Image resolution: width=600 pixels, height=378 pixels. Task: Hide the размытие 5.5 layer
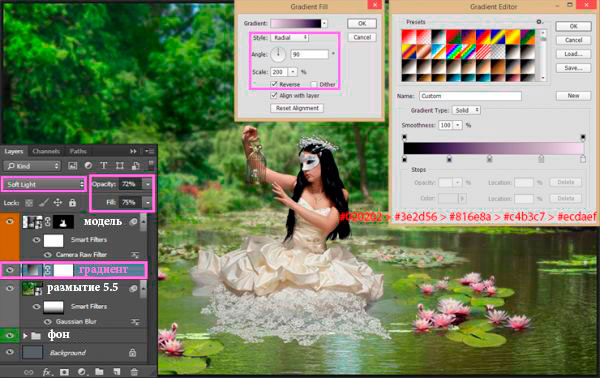pyautogui.click(x=10, y=288)
